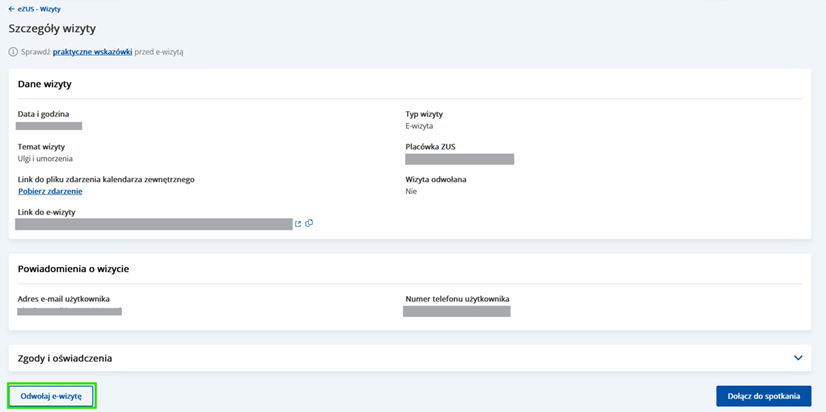Open the Zgody i oświadczenia section header

(65, 358)
